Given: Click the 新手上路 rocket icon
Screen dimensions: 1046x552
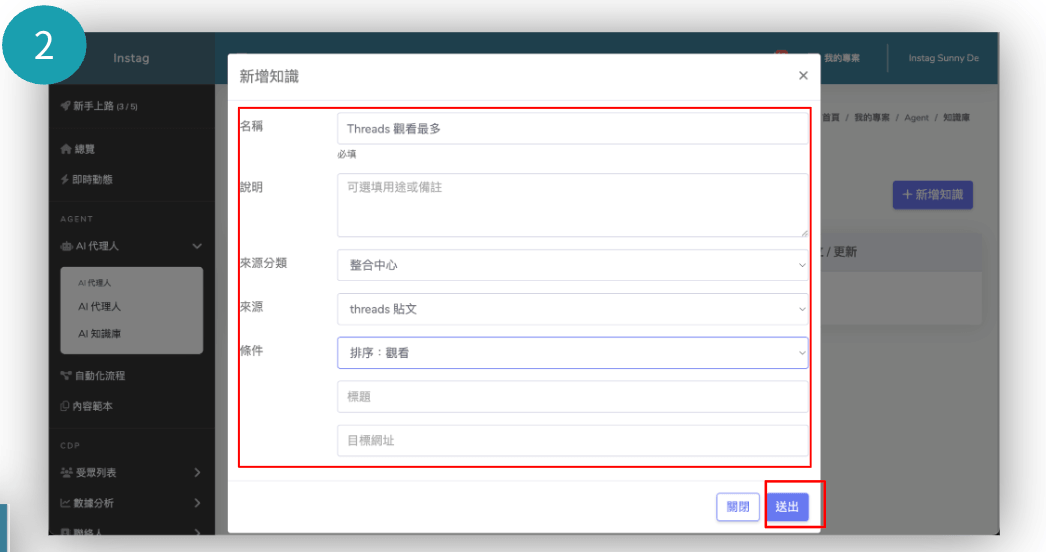Looking at the screenshot, I should coord(66,106).
